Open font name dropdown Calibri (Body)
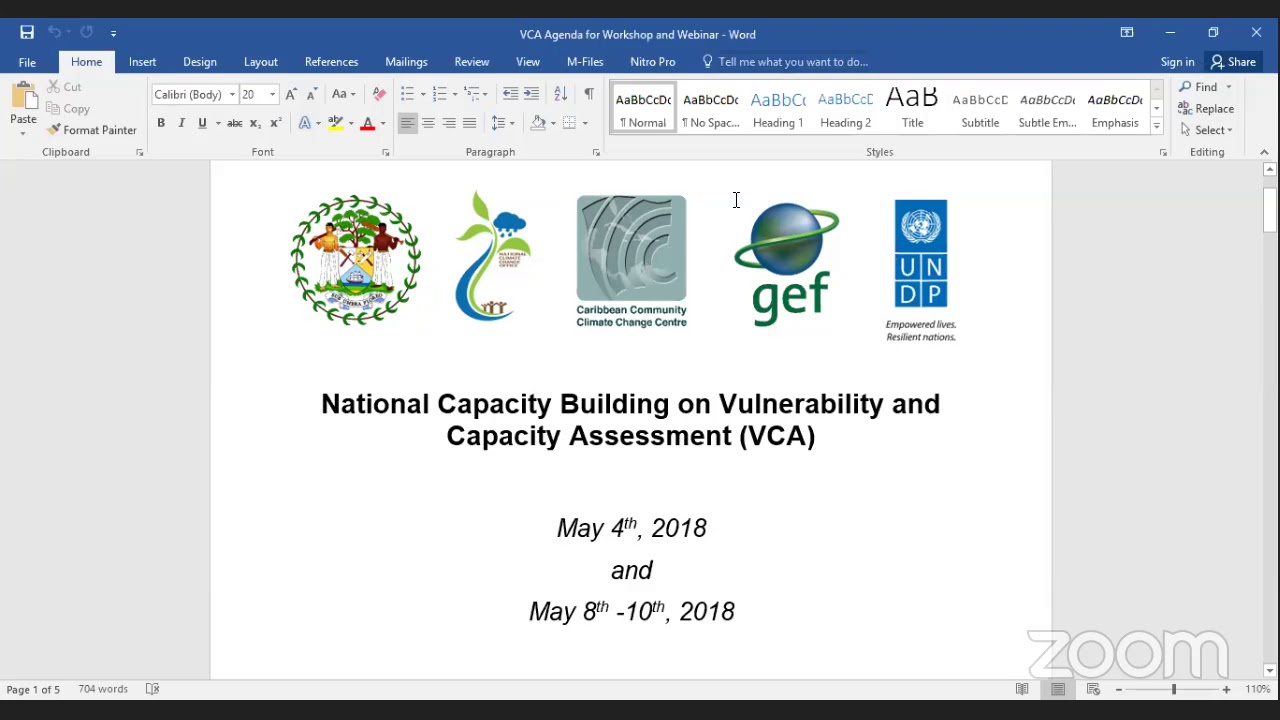 (x=232, y=95)
